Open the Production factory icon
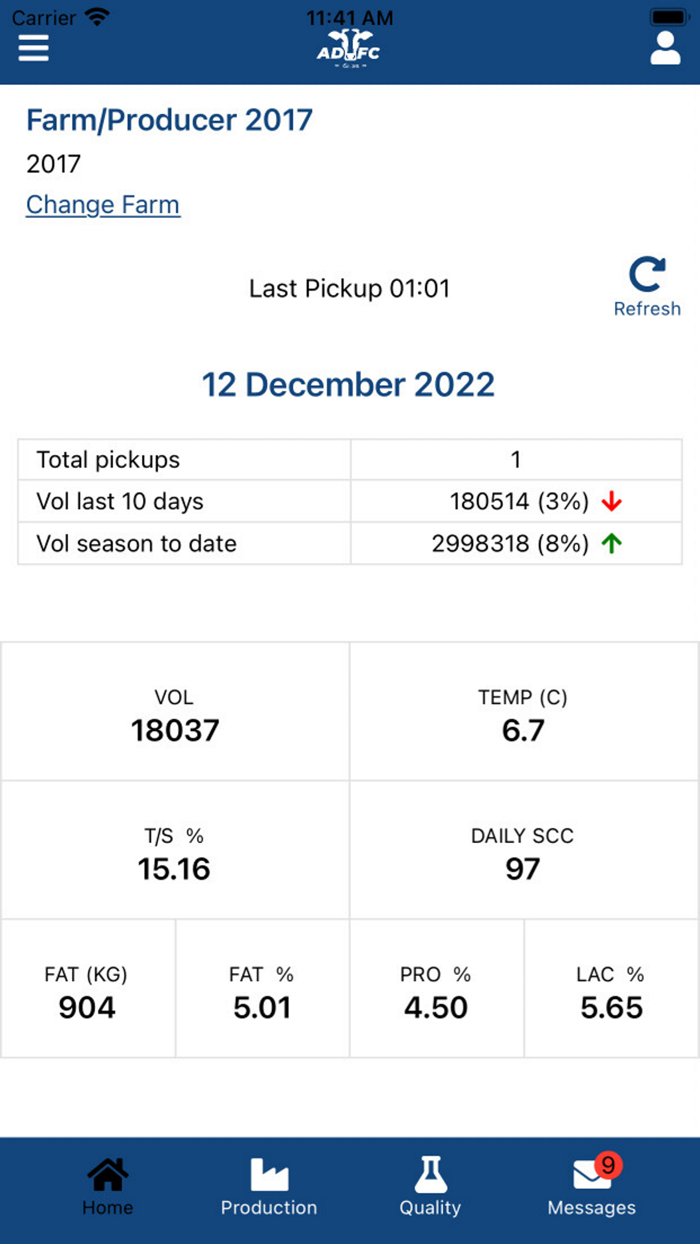The image size is (700, 1244). pyautogui.click(x=269, y=1175)
